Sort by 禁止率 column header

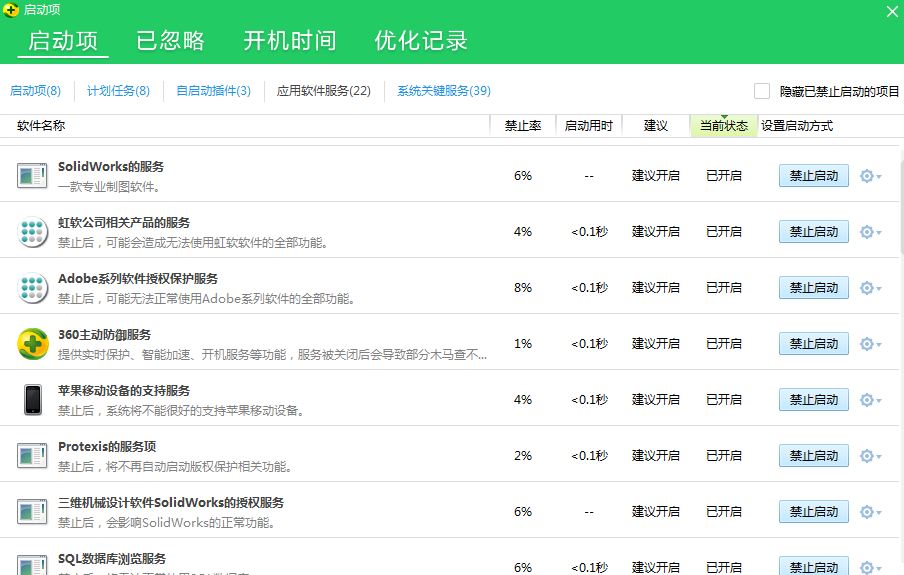[523, 126]
